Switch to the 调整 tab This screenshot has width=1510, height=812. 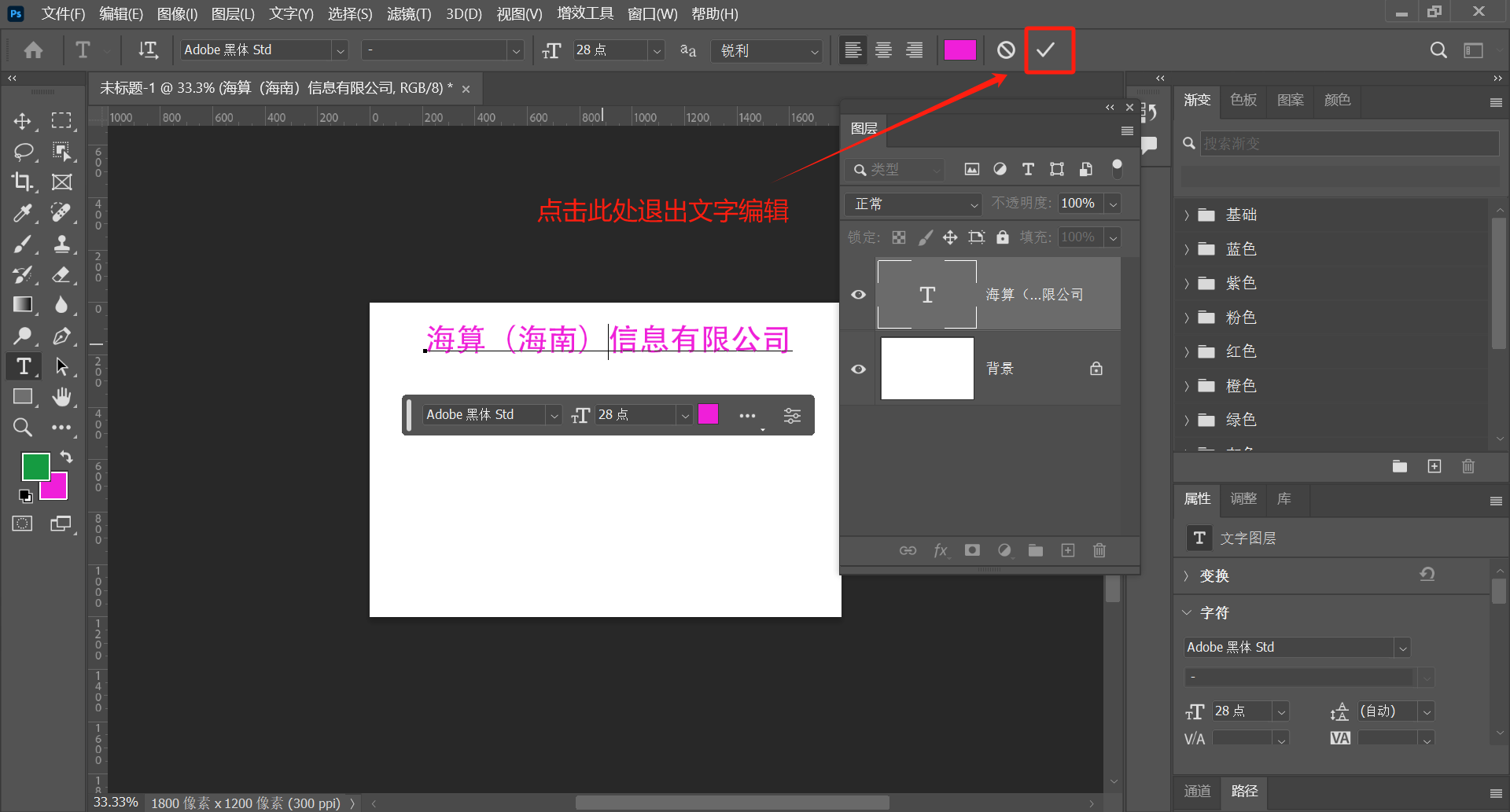point(1243,498)
